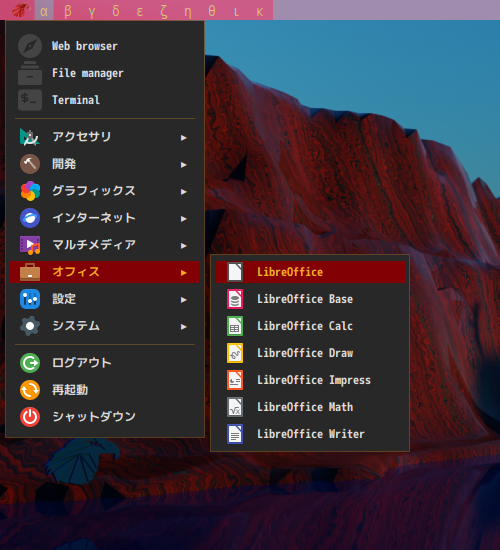500x550 pixels.
Task: Expand マルチメディア submenu arrow
Action: click(184, 246)
